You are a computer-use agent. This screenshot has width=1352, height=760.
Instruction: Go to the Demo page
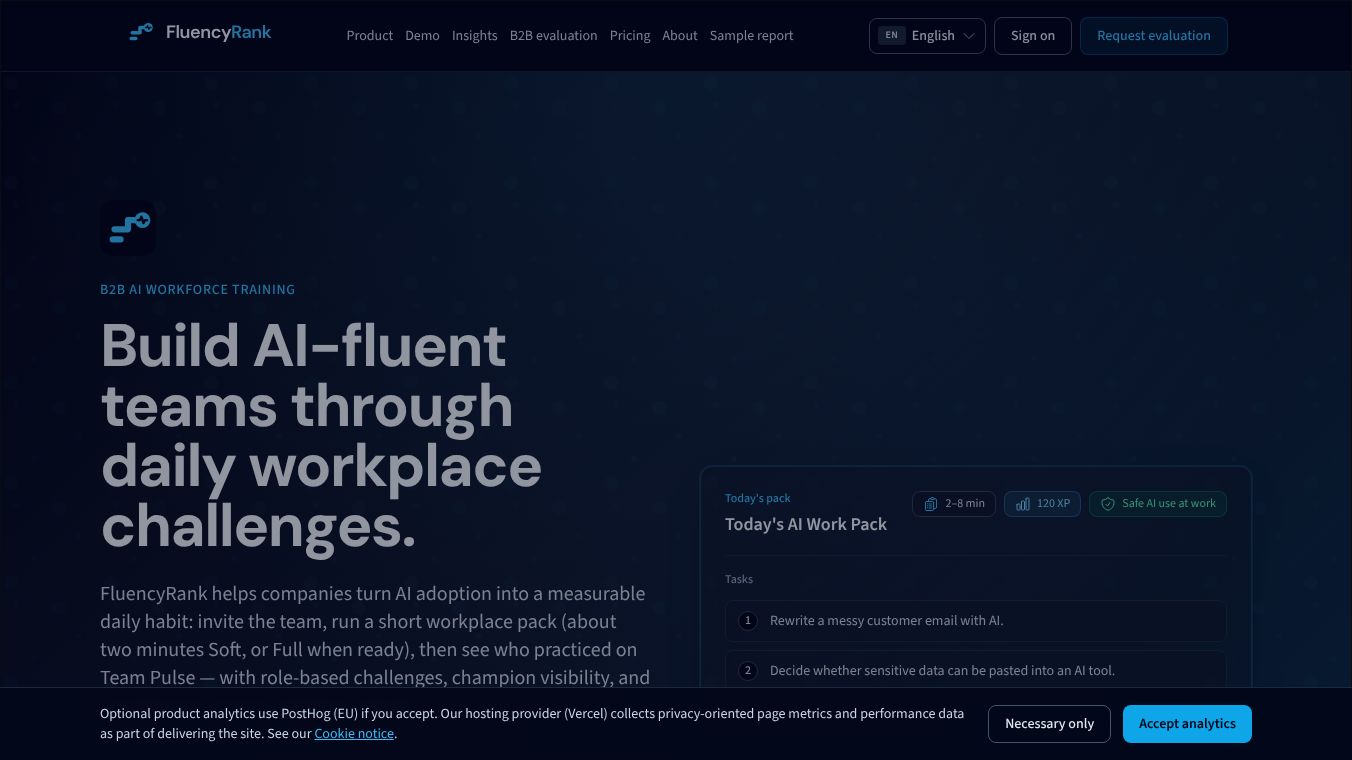tap(422, 36)
